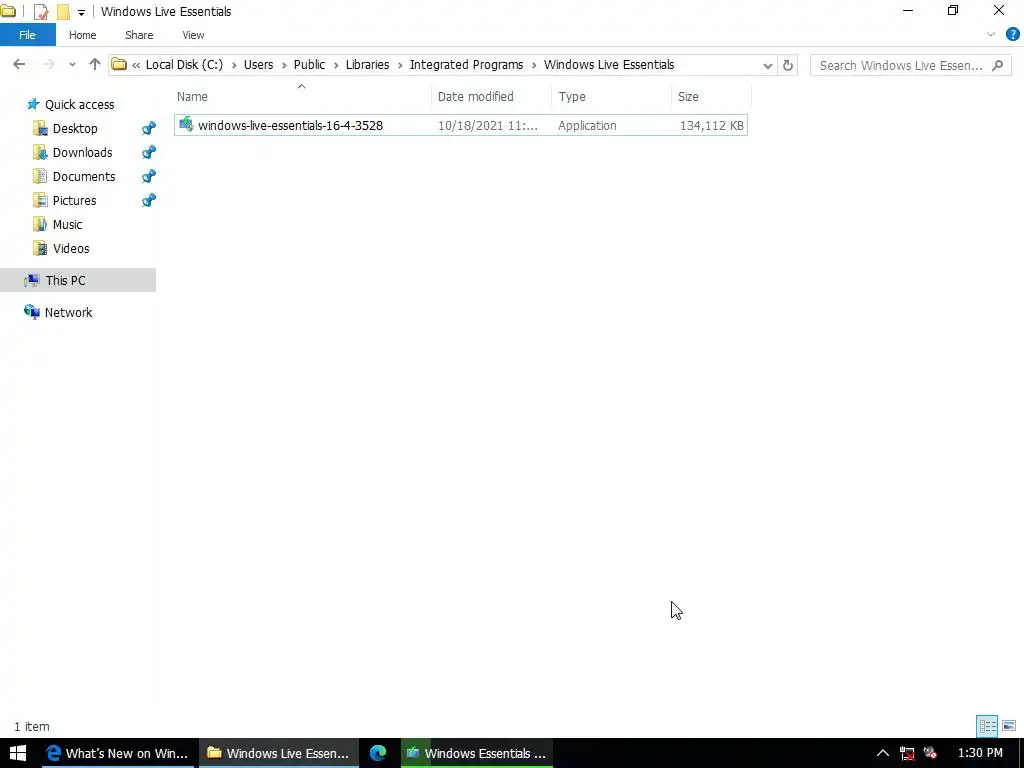Image resolution: width=1024 pixels, height=768 pixels.
Task: Click the Application type cell
Action: pyautogui.click(x=587, y=125)
